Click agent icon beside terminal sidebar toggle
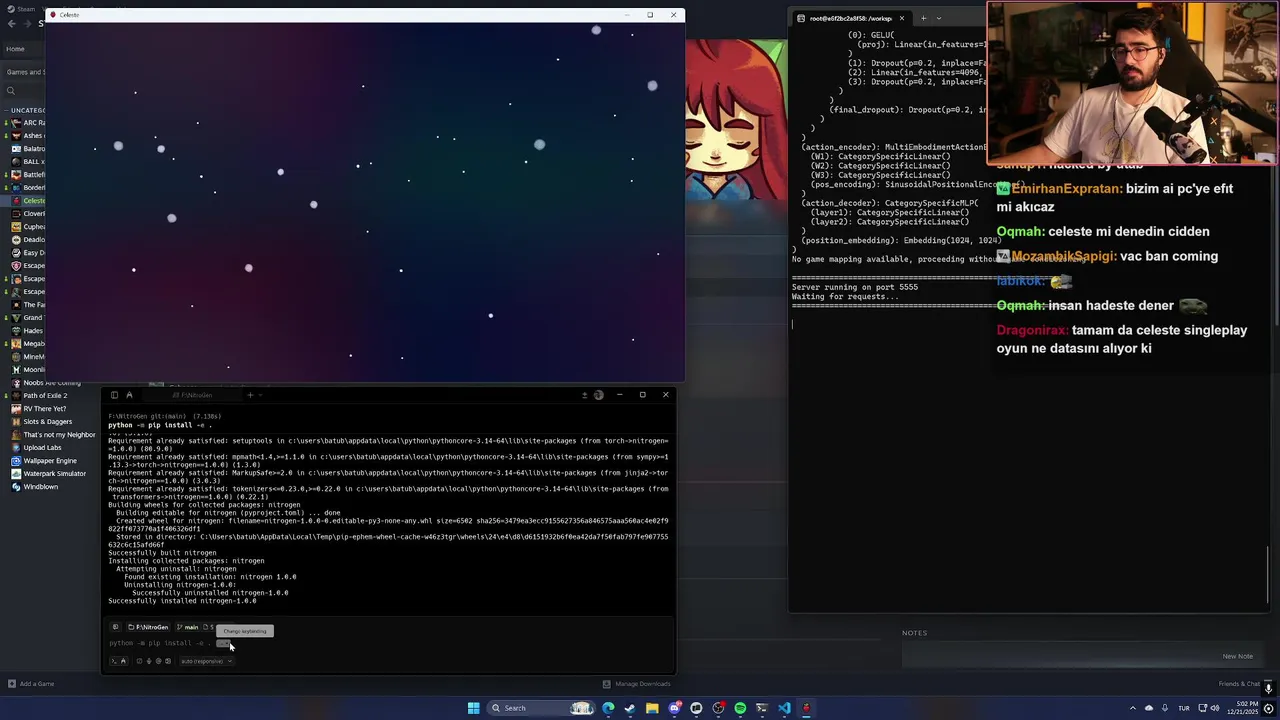The width and height of the screenshot is (1280, 720). pyautogui.click(x=129, y=395)
